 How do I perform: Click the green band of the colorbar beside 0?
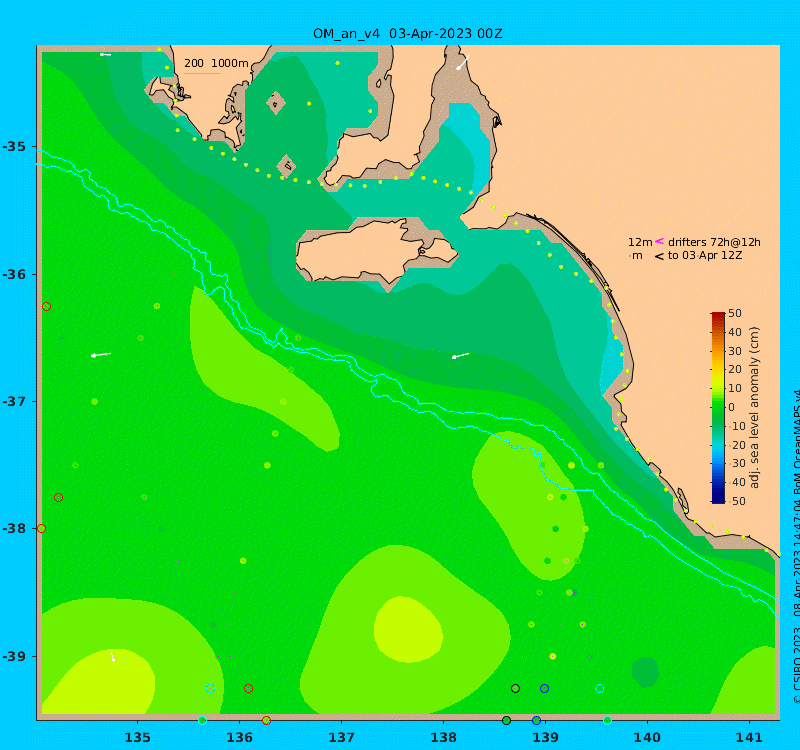pos(718,407)
